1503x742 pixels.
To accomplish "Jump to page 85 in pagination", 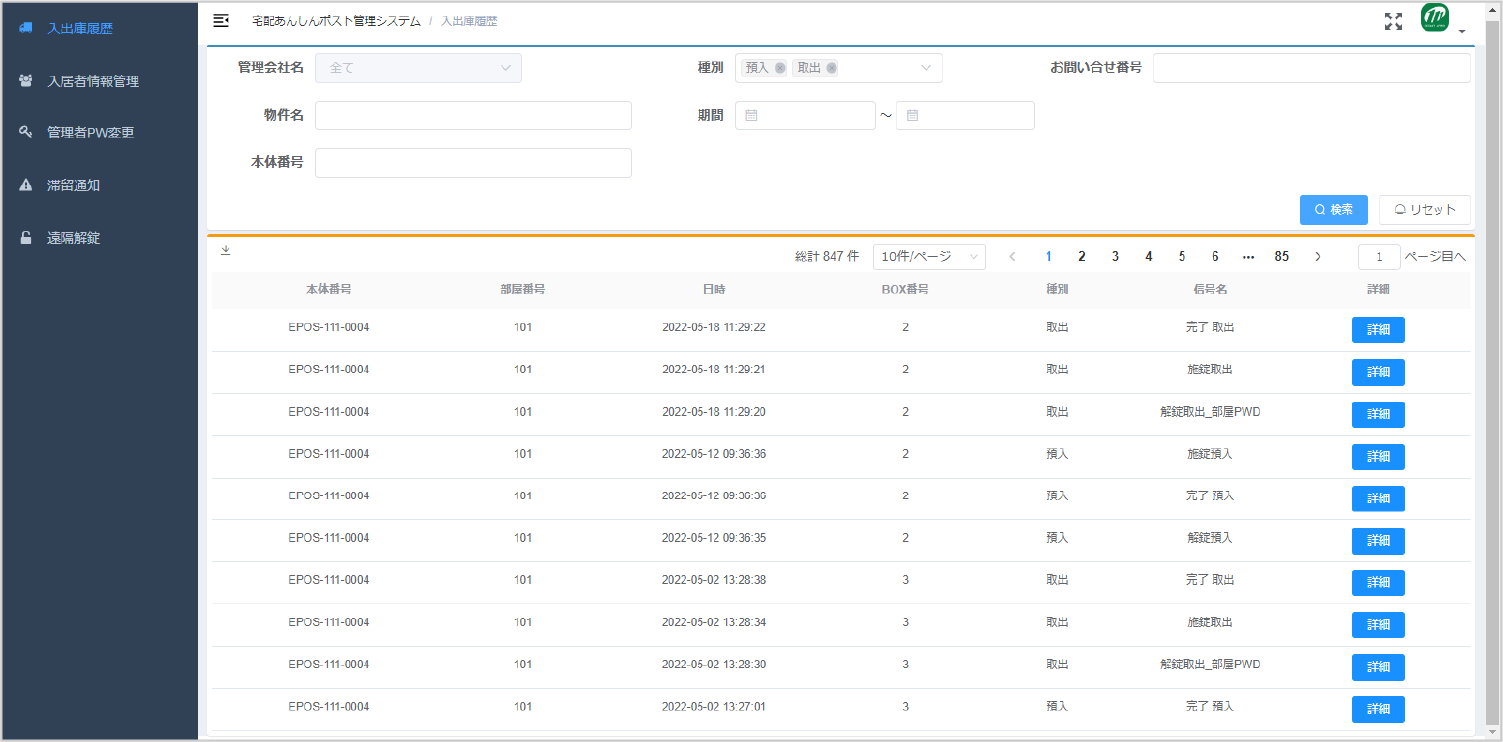I will pyautogui.click(x=1281, y=257).
